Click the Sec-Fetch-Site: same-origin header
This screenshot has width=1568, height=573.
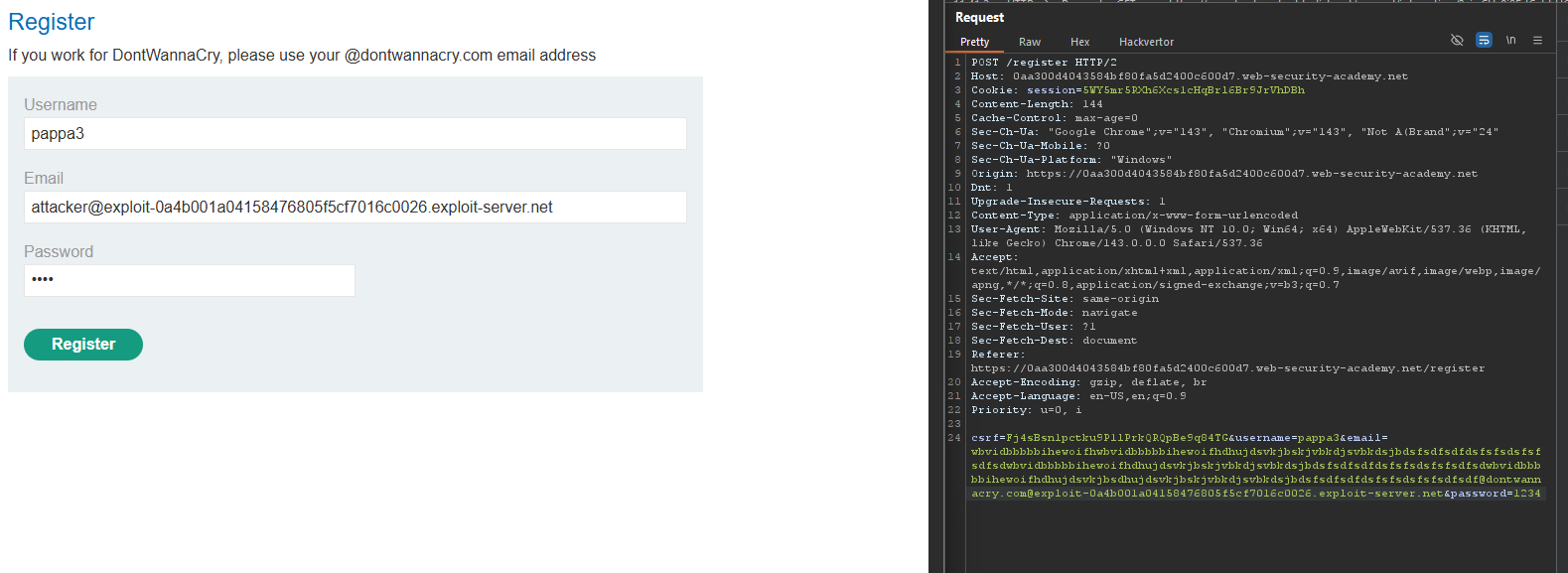[x=1065, y=299]
